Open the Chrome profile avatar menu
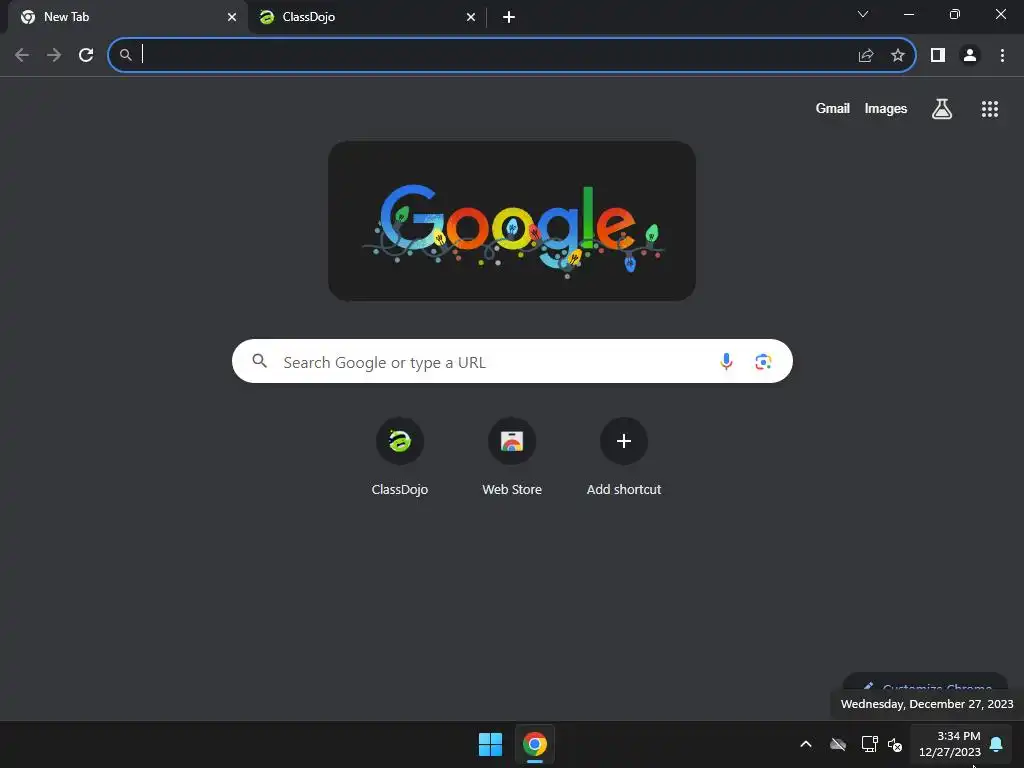The height and width of the screenshot is (768, 1024). pos(970,56)
